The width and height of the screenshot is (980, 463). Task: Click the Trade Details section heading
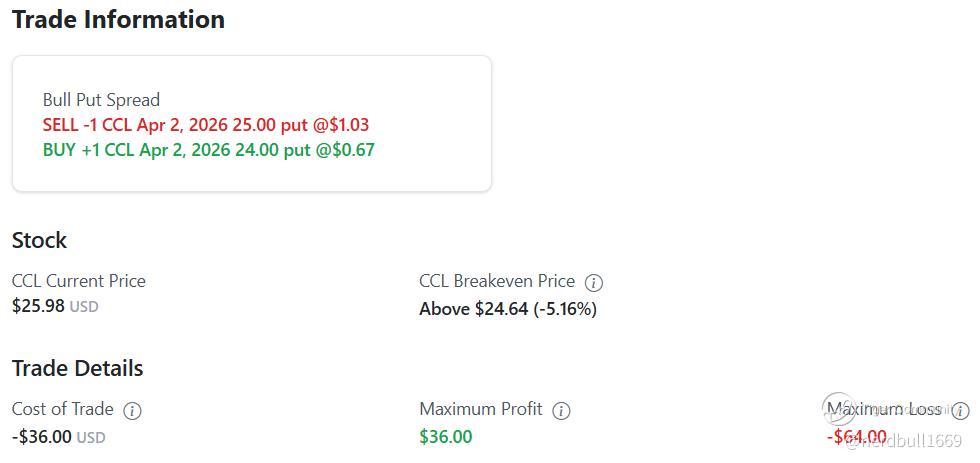pos(77,368)
